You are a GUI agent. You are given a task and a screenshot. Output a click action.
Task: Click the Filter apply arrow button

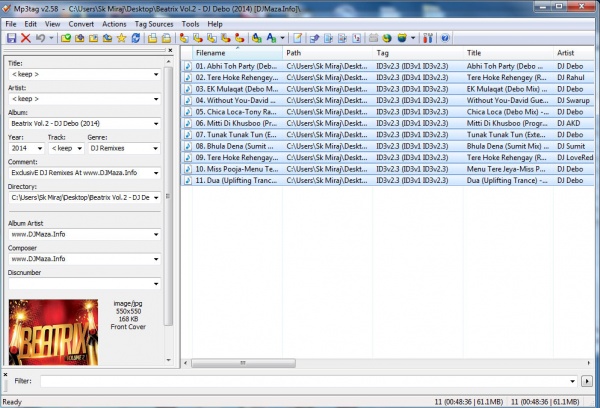point(587,381)
